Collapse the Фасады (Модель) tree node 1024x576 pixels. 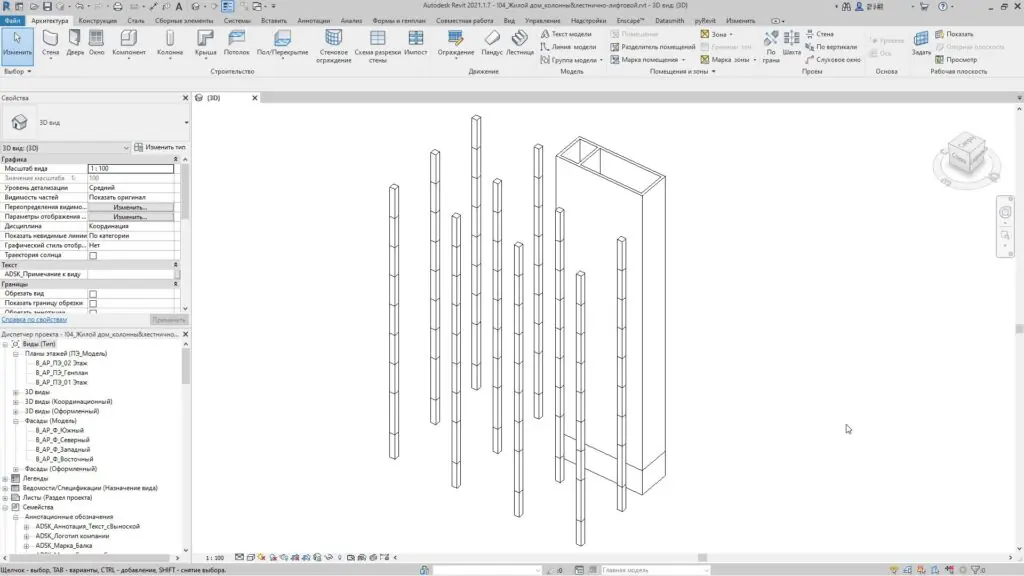pos(16,421)
